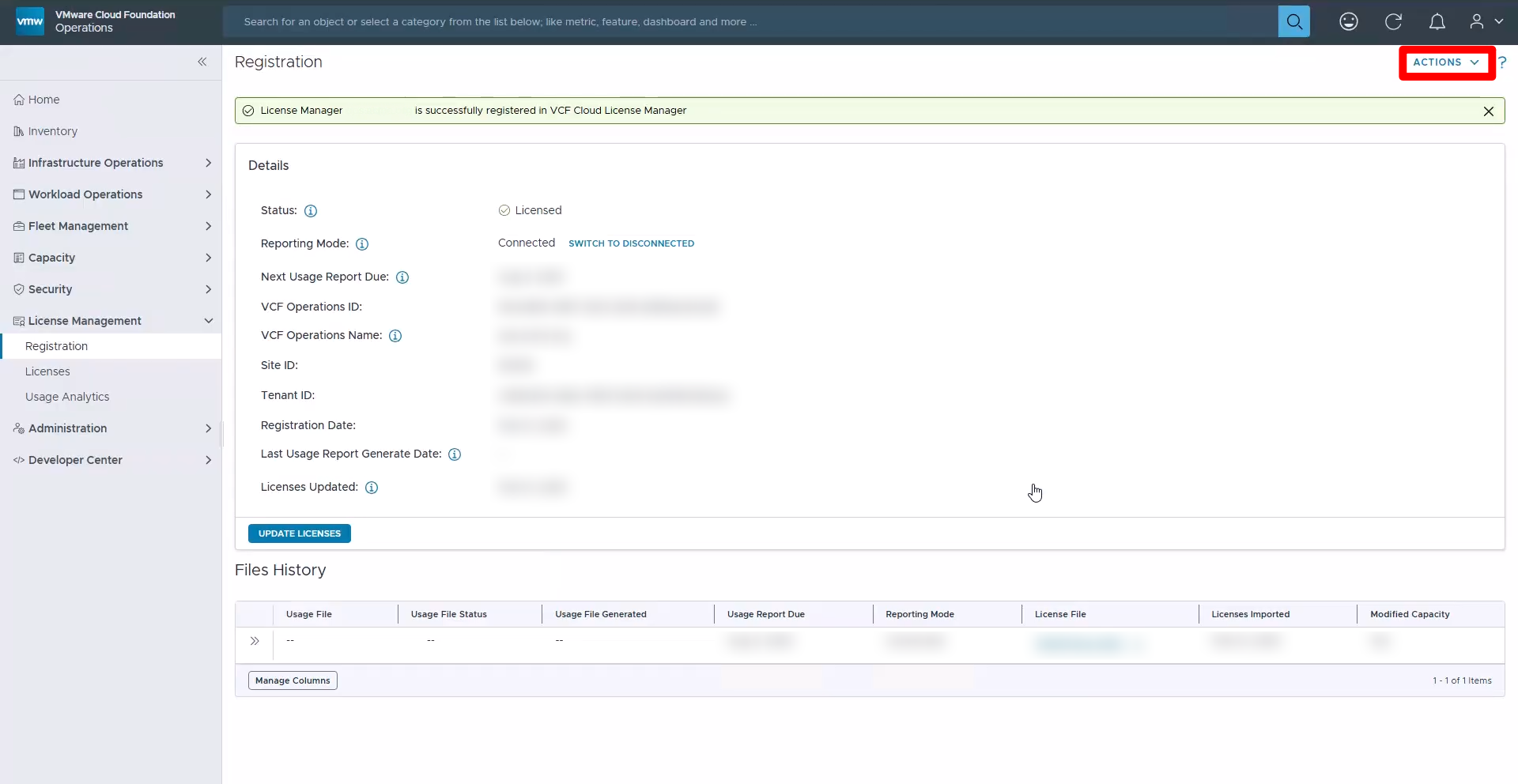1518x784 pixels.
Task: Click Next Usage Report Due info icon
Action: [402, 277]
